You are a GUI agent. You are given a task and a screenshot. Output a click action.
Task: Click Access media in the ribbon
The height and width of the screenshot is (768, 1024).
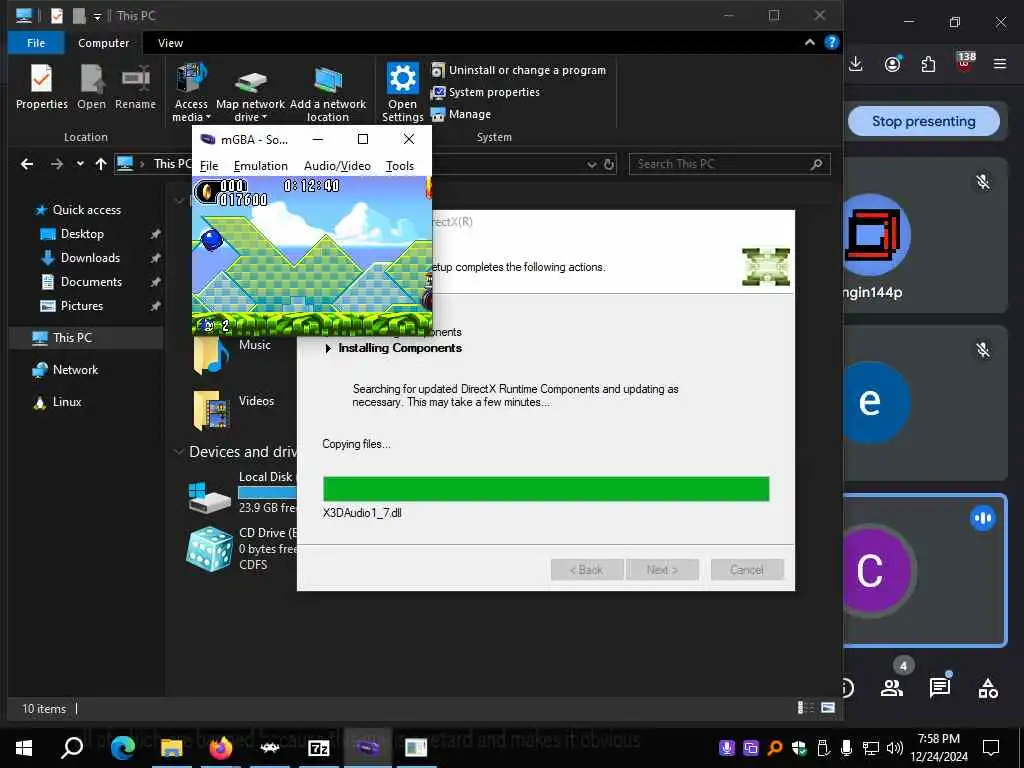(x=191, y=93)
